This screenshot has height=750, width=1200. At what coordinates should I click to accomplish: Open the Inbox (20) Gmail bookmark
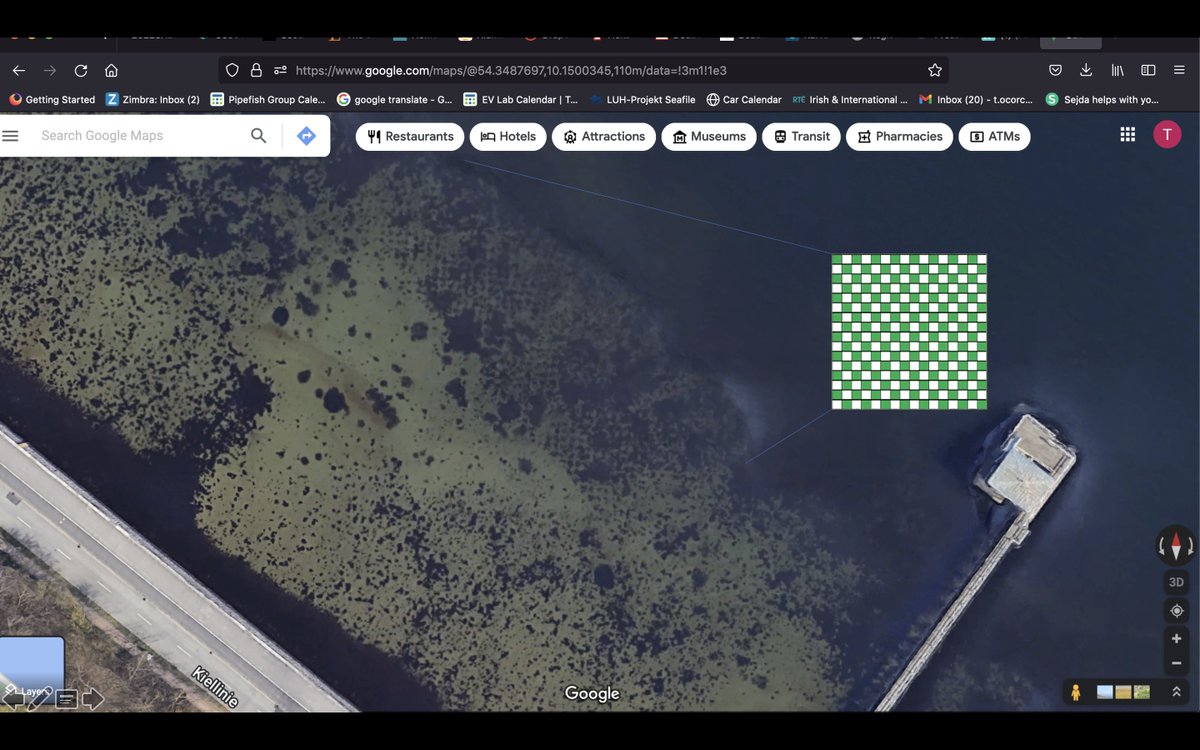click(x=976, y=99)
